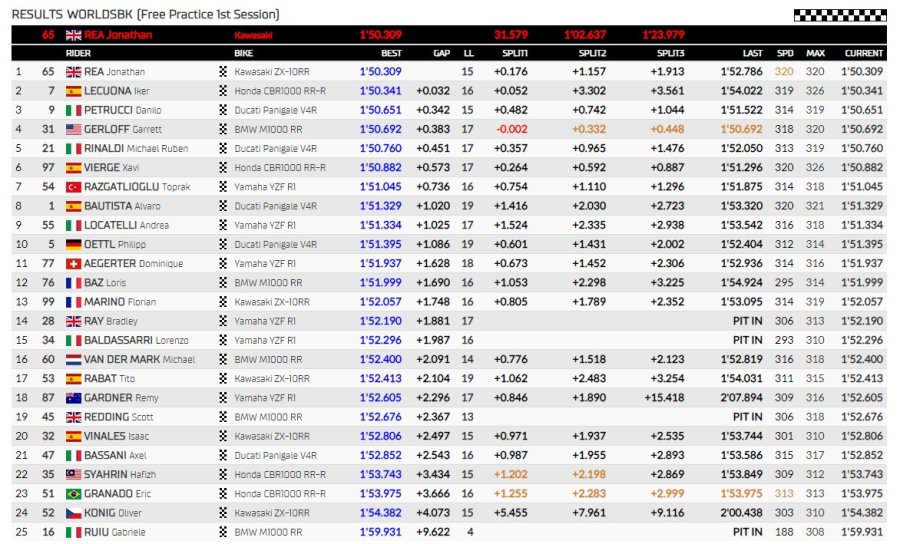Click the checkered finish icon in REDDING Scott's row

pyautogui.click(x=223, y=417)
